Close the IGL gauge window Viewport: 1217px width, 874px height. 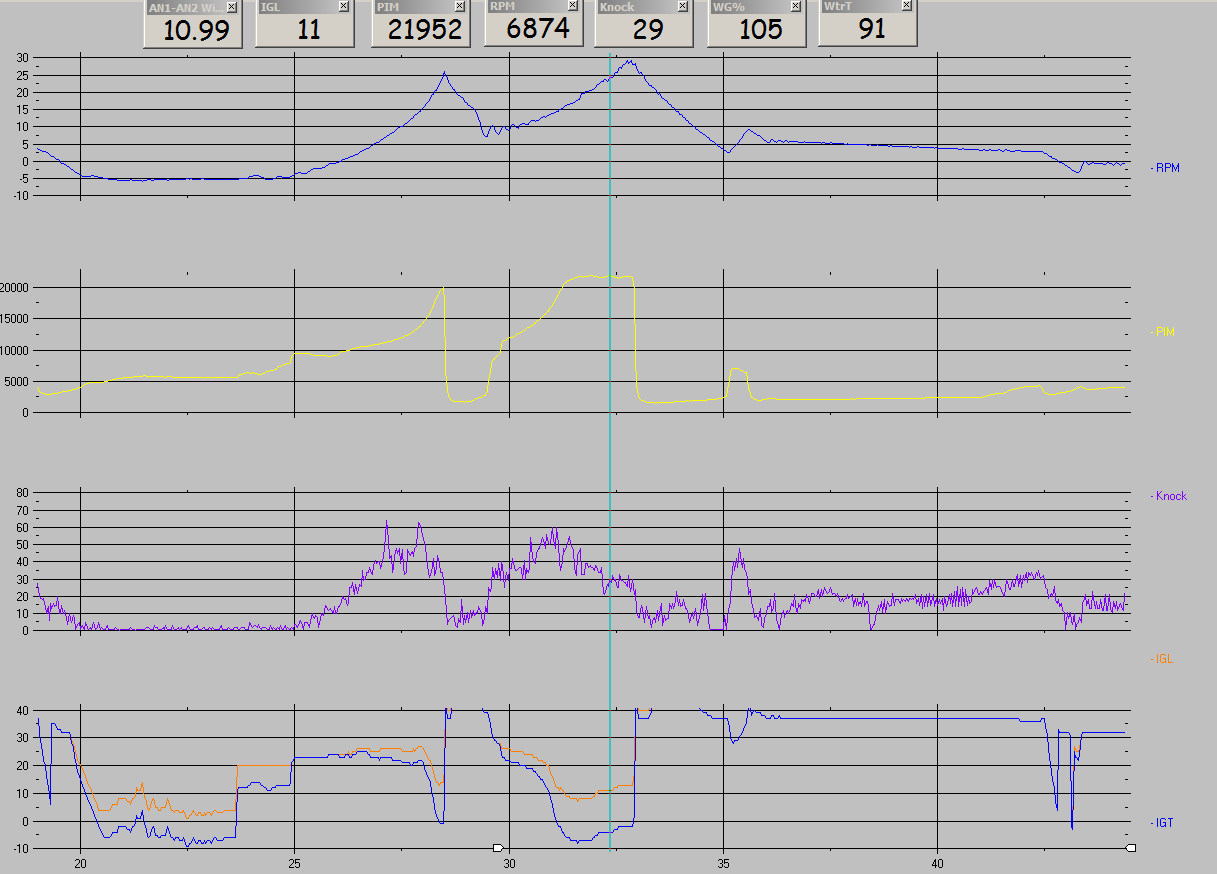[344, 7]
